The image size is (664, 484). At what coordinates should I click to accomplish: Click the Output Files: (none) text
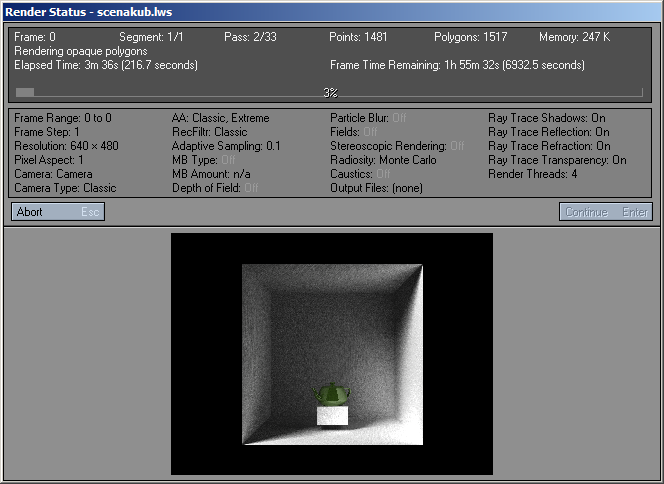[x=376, y=188]
